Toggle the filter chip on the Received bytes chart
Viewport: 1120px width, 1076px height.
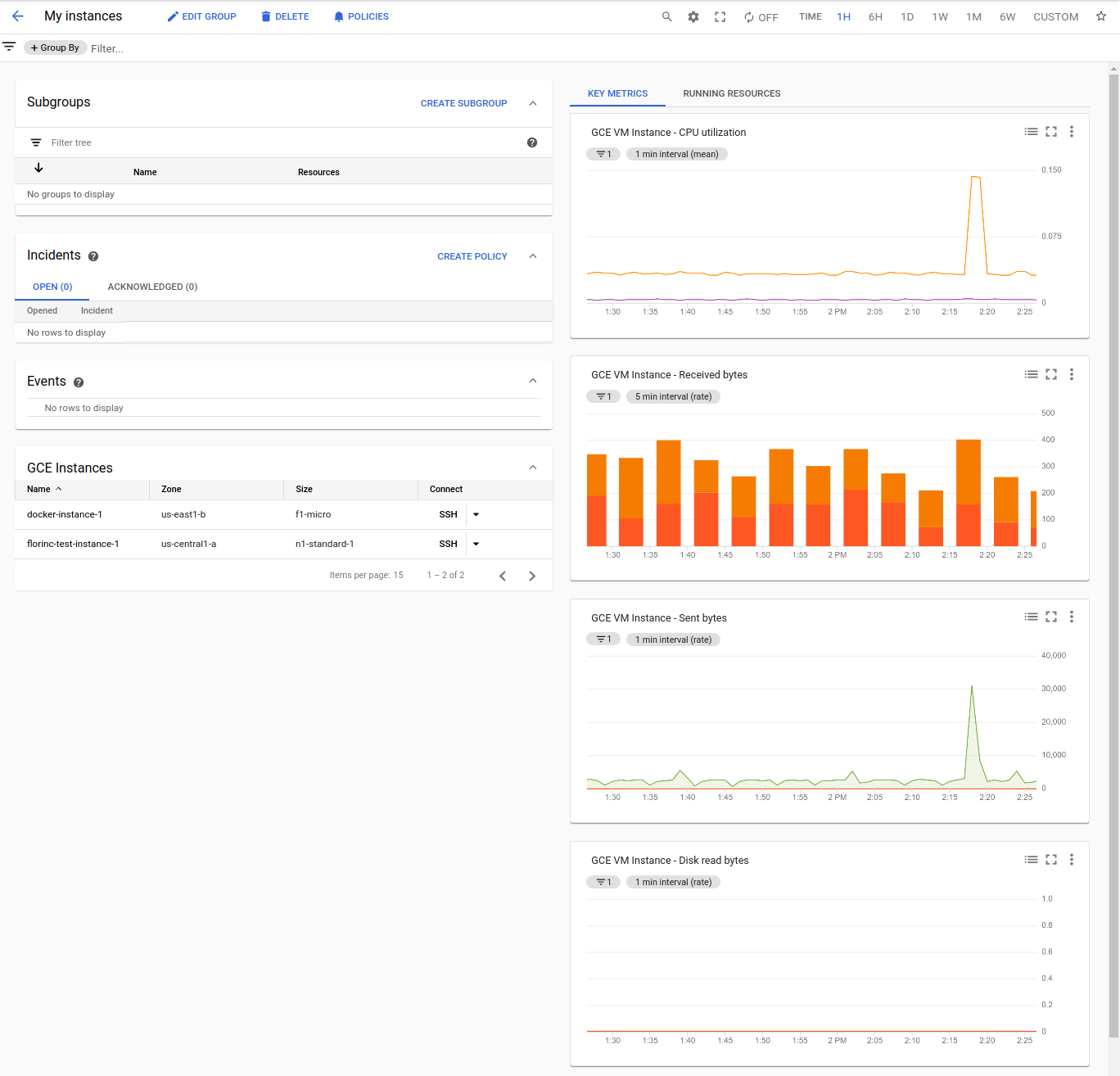pyautogui.click(x=603, y=396)
